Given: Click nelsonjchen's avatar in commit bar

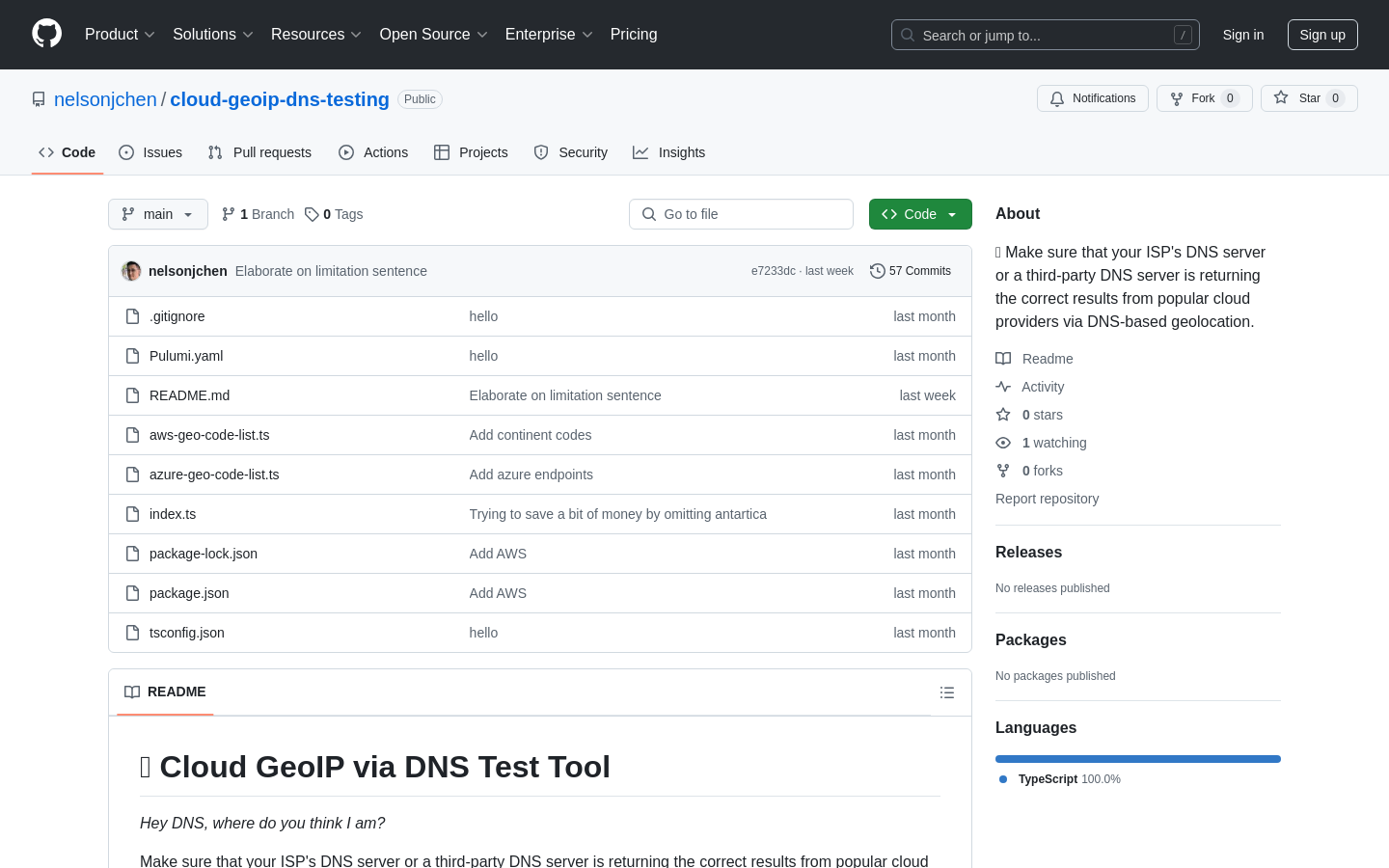Looking at the screenshot, I should click(x=131, y=271).
